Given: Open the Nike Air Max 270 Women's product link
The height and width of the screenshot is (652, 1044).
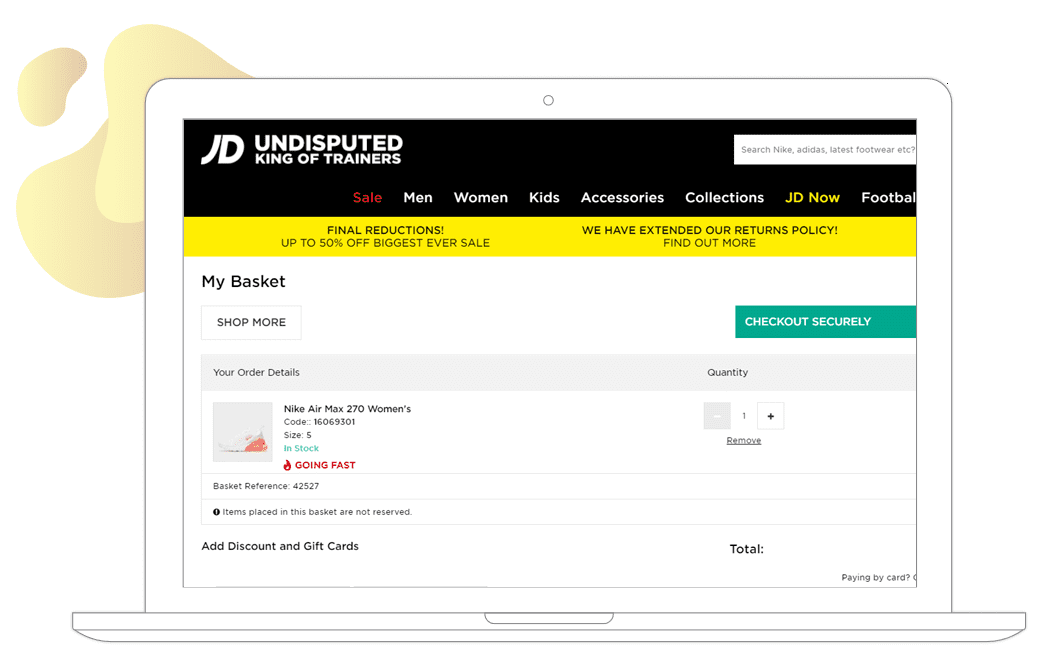Looking at the screenshot, I should pos(348,409).
